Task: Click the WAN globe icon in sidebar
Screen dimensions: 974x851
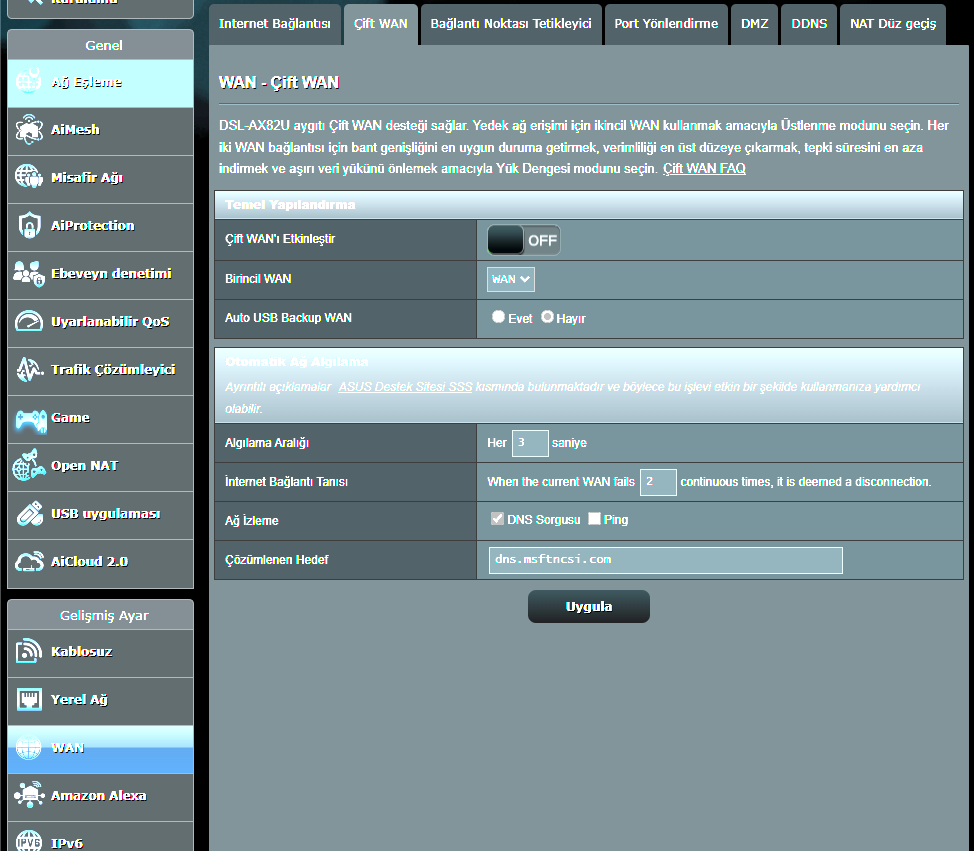Action: click(29, 747)
